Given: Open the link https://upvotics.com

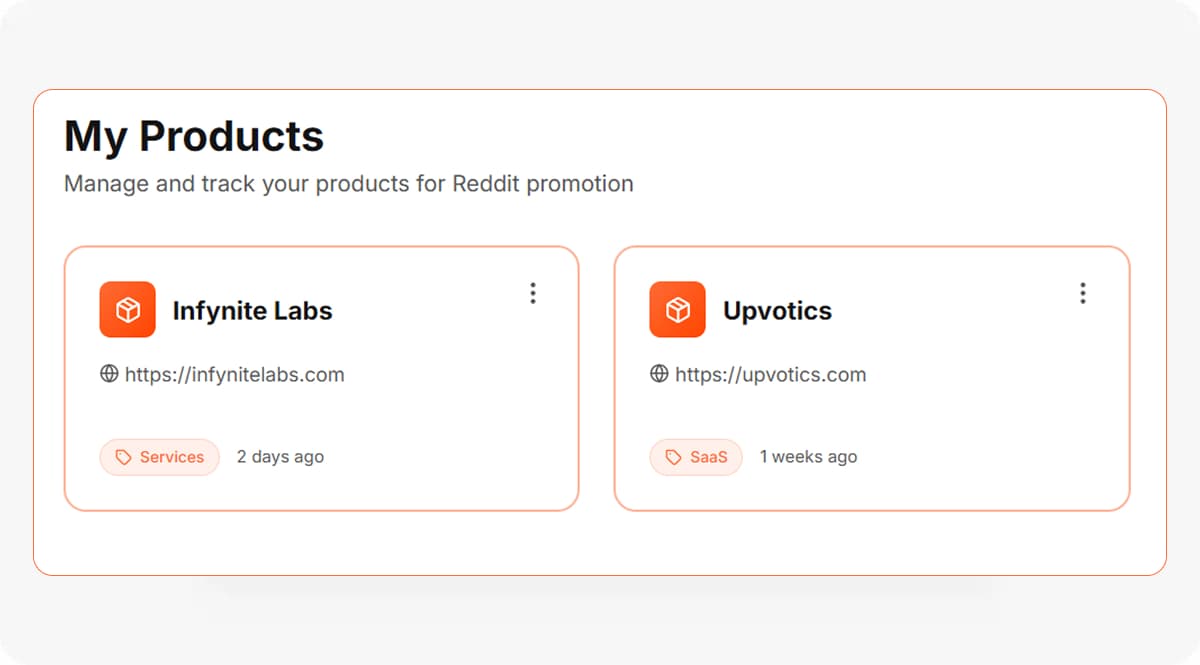Looking at the screenshot, I should 770,374.
